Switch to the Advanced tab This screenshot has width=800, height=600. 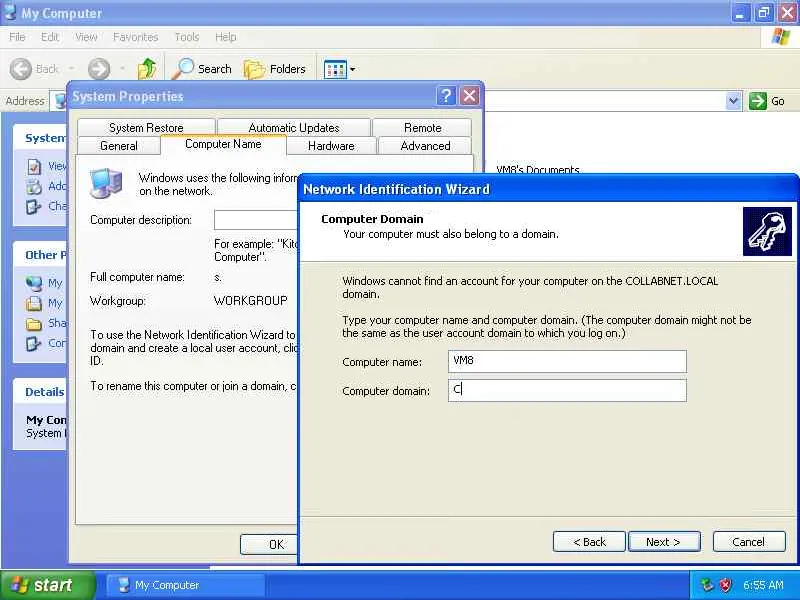[x=425, y=145]
